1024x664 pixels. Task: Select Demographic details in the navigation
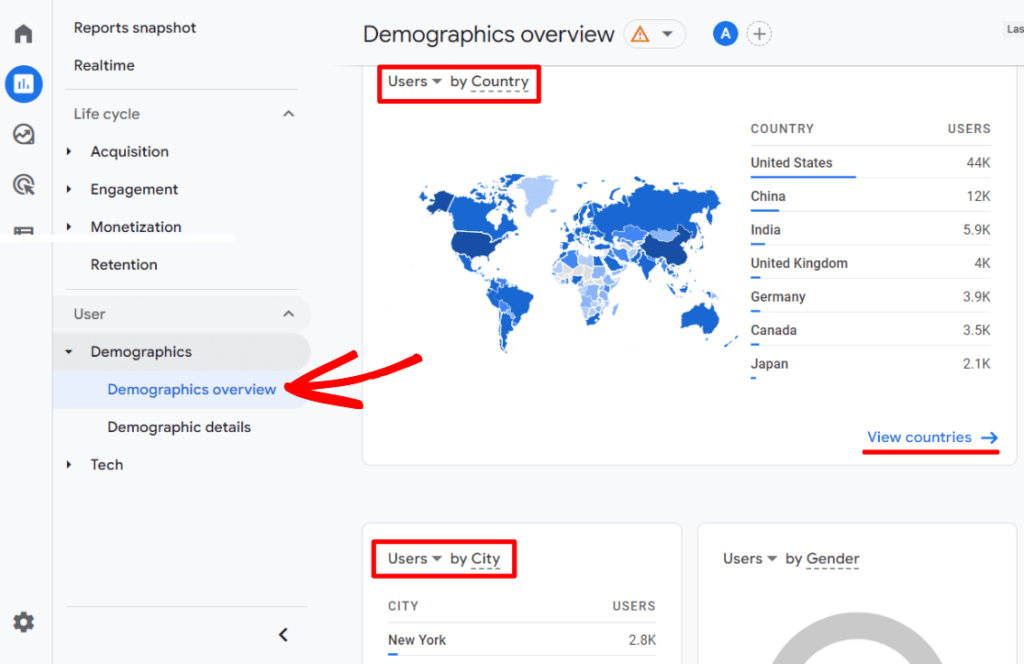pyautogui.click(x=178, y=427)
